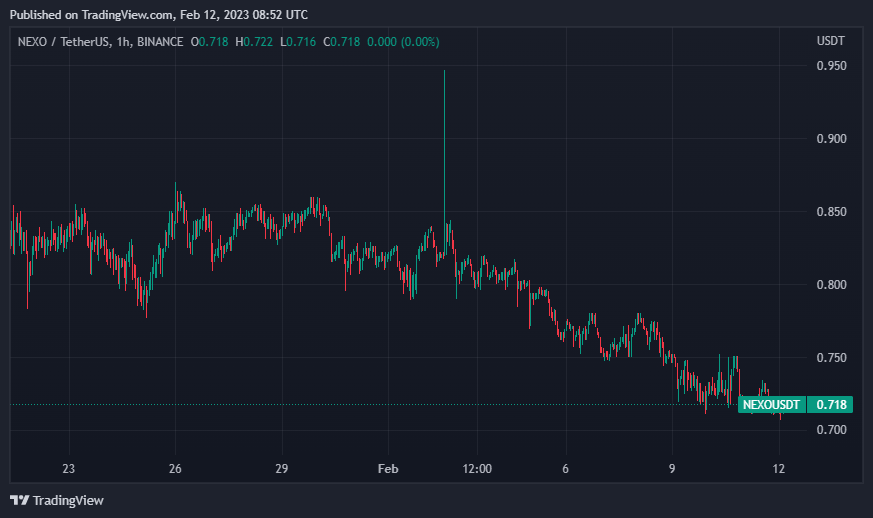Select the NEXO / TetherUS symbol title
873x518 pixels.
[65, 42]
